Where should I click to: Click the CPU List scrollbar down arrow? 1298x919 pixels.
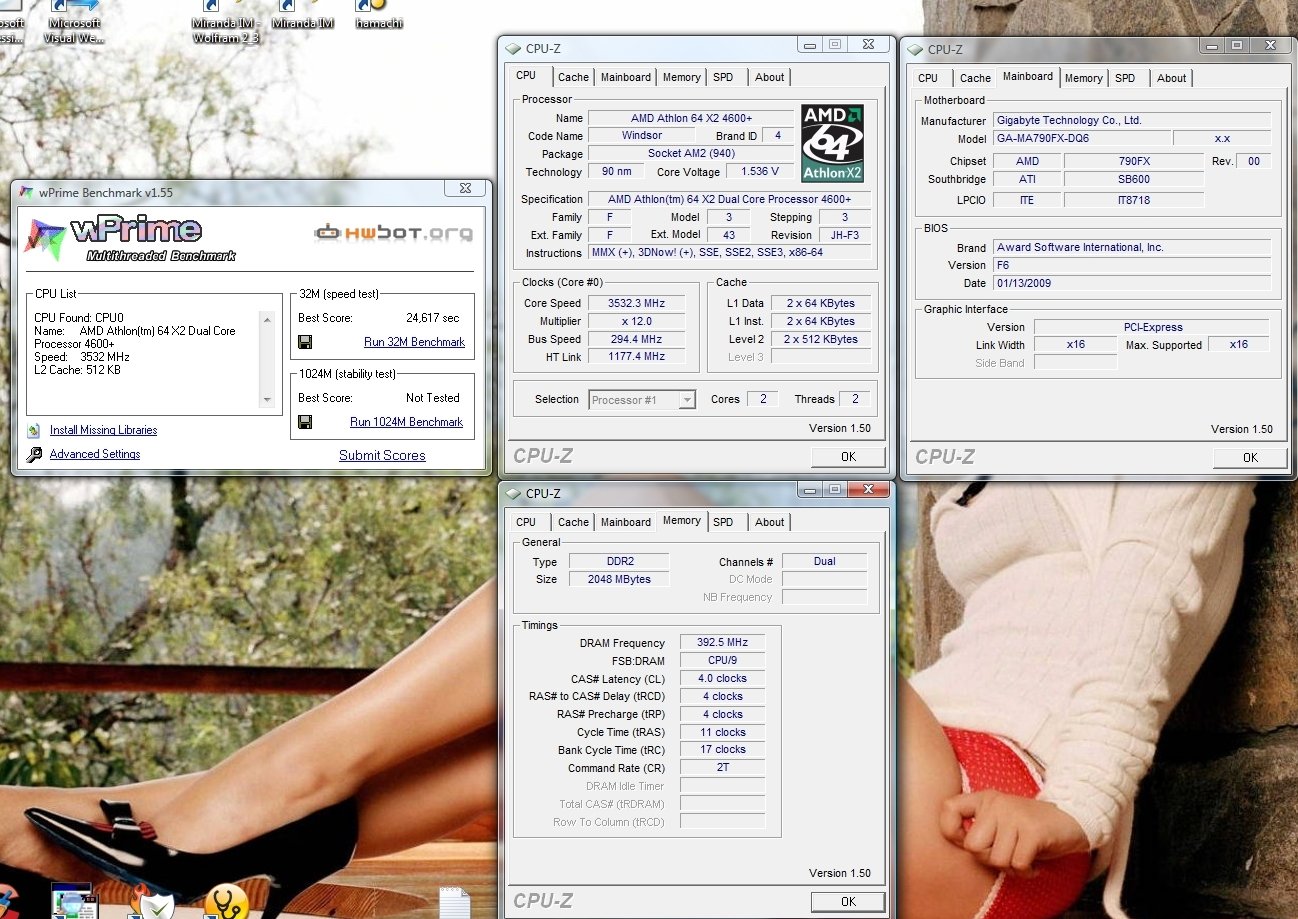pyautogui.click(x=267, y=400)
